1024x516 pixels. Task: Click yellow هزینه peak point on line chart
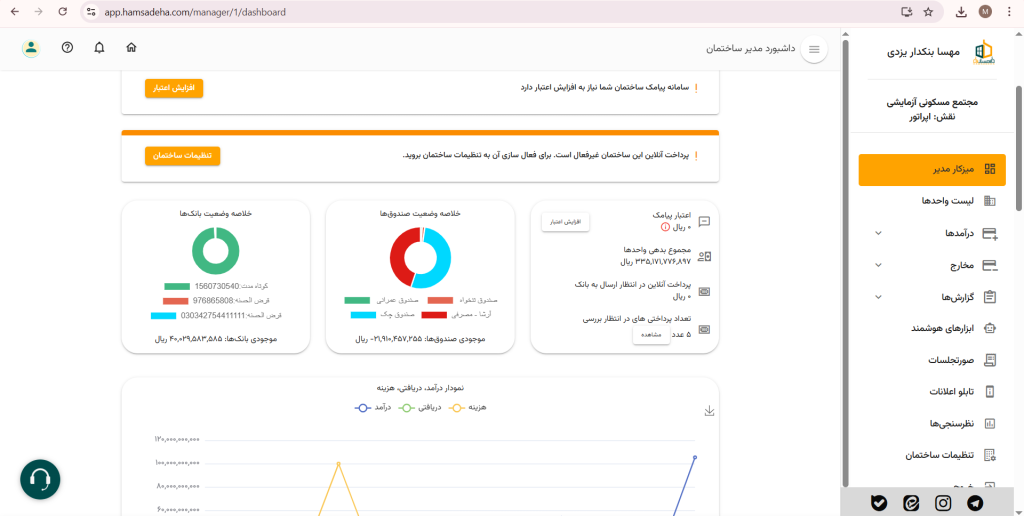tap(338, 464)
